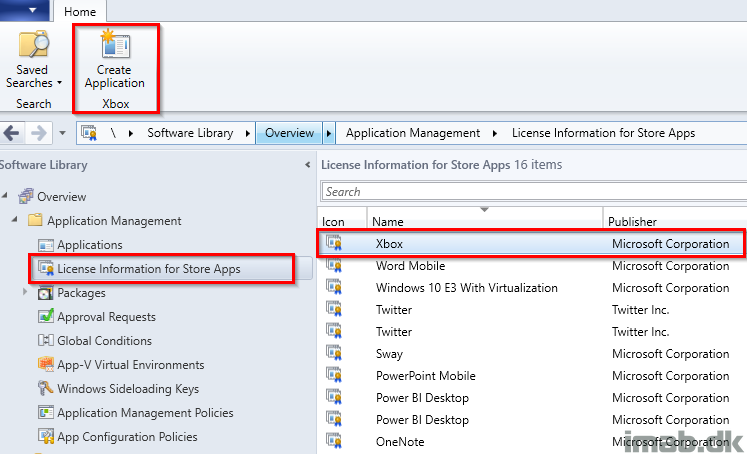Image resolution: width=747 pixels, height=454 pixels.
Task: Open the blue application menu button
Action: tap(25, 10)
